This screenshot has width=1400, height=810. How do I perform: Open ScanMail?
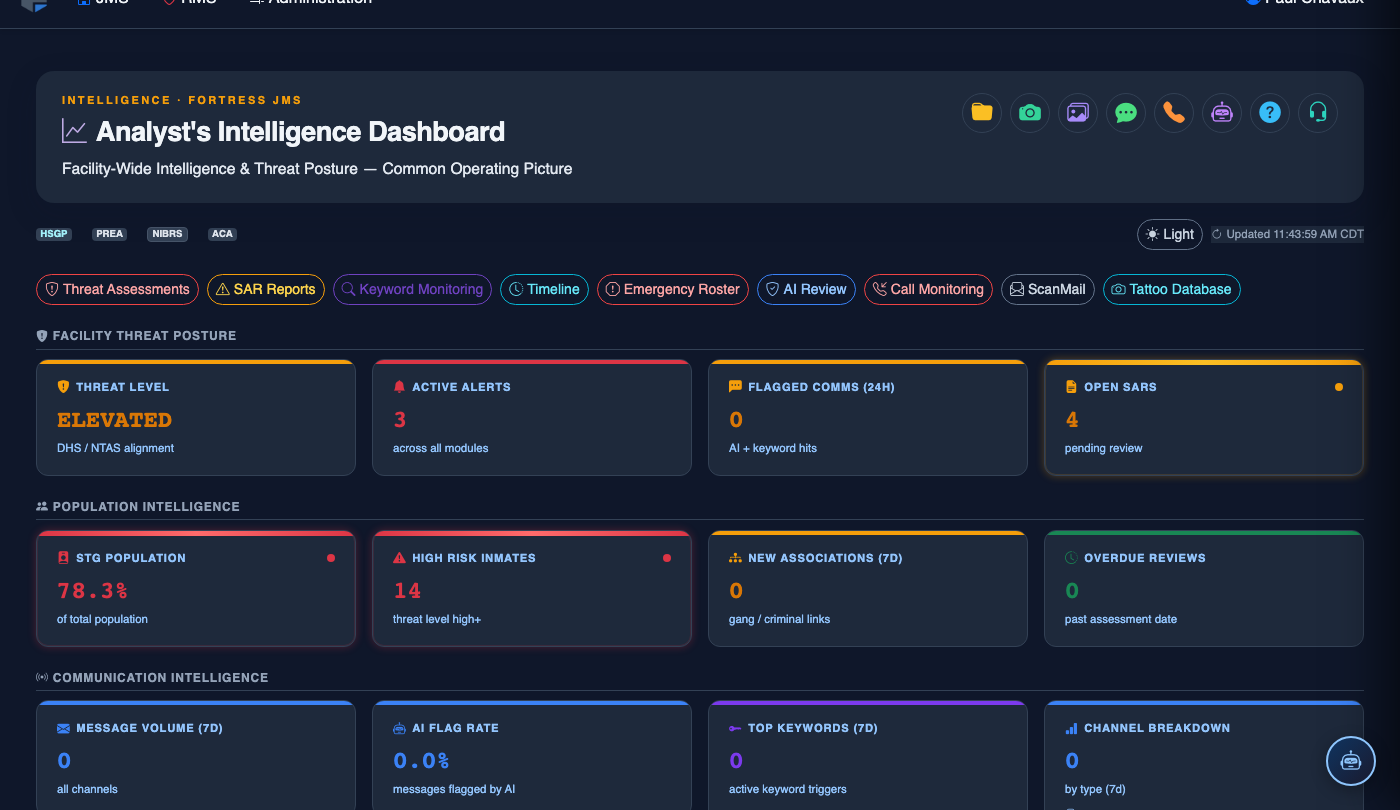coord(1048,289)
